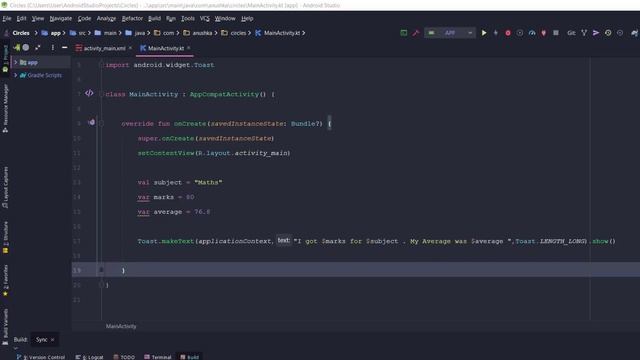Viewport: 640px width, 360px height.
Task: Click the Git update branch icon
Action: point(584,33)
